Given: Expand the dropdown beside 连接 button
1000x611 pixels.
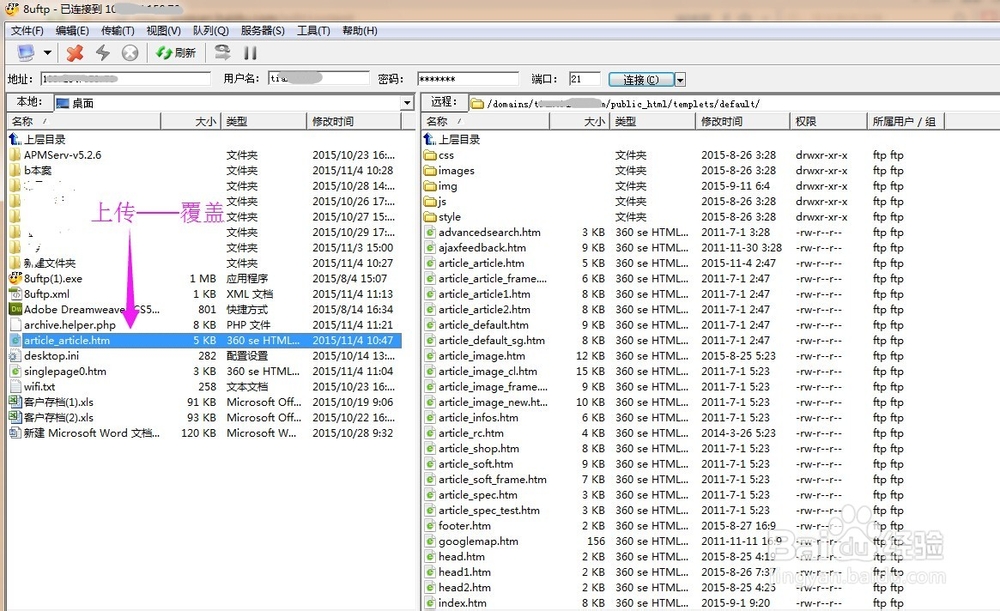Looking at the screenshot, I should pos(680,80).
